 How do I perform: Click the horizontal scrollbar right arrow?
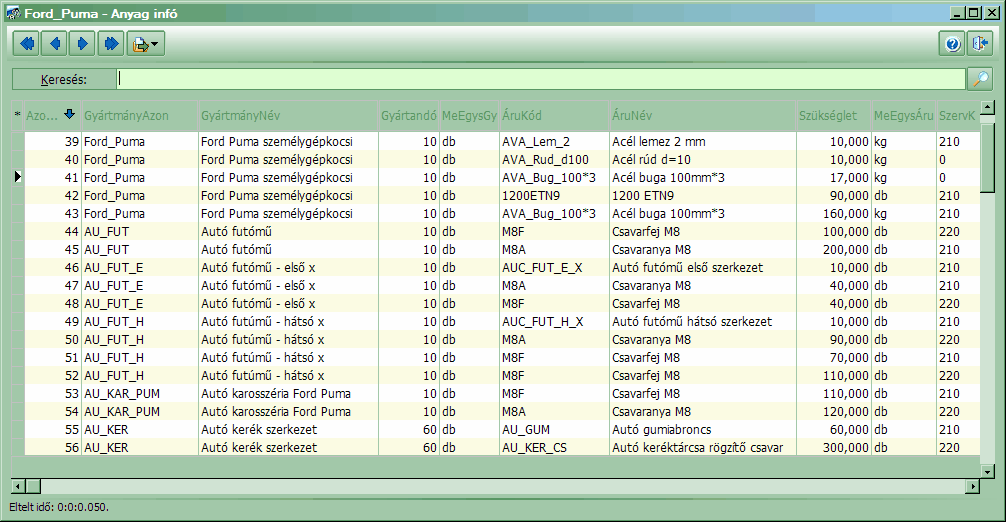[x=973, y=487]
